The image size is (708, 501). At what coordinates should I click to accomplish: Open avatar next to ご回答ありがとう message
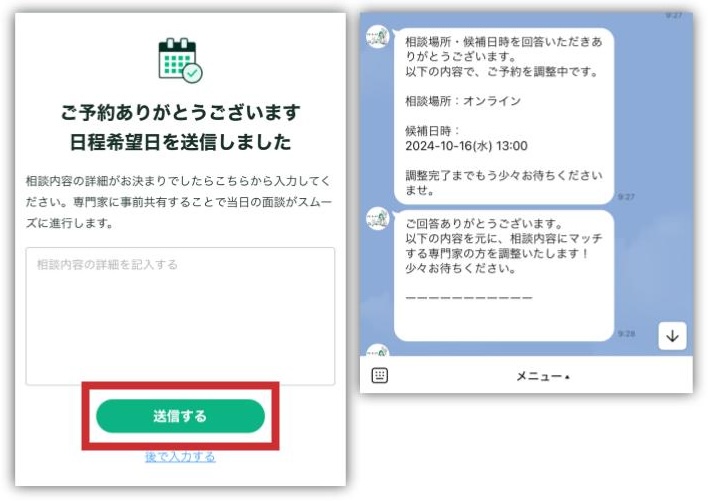coord(377,218)
